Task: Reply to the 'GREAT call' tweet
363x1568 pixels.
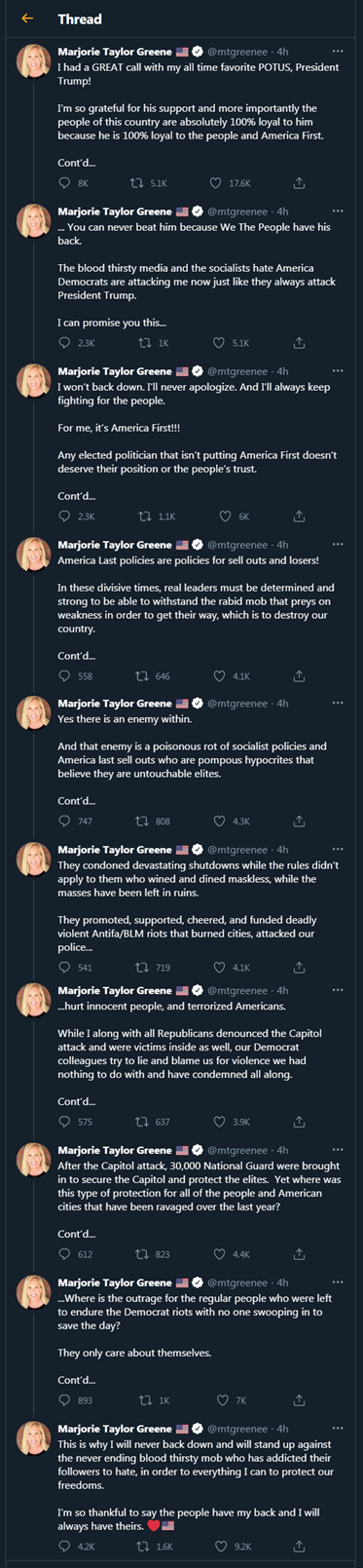Action: pos(65,183)
